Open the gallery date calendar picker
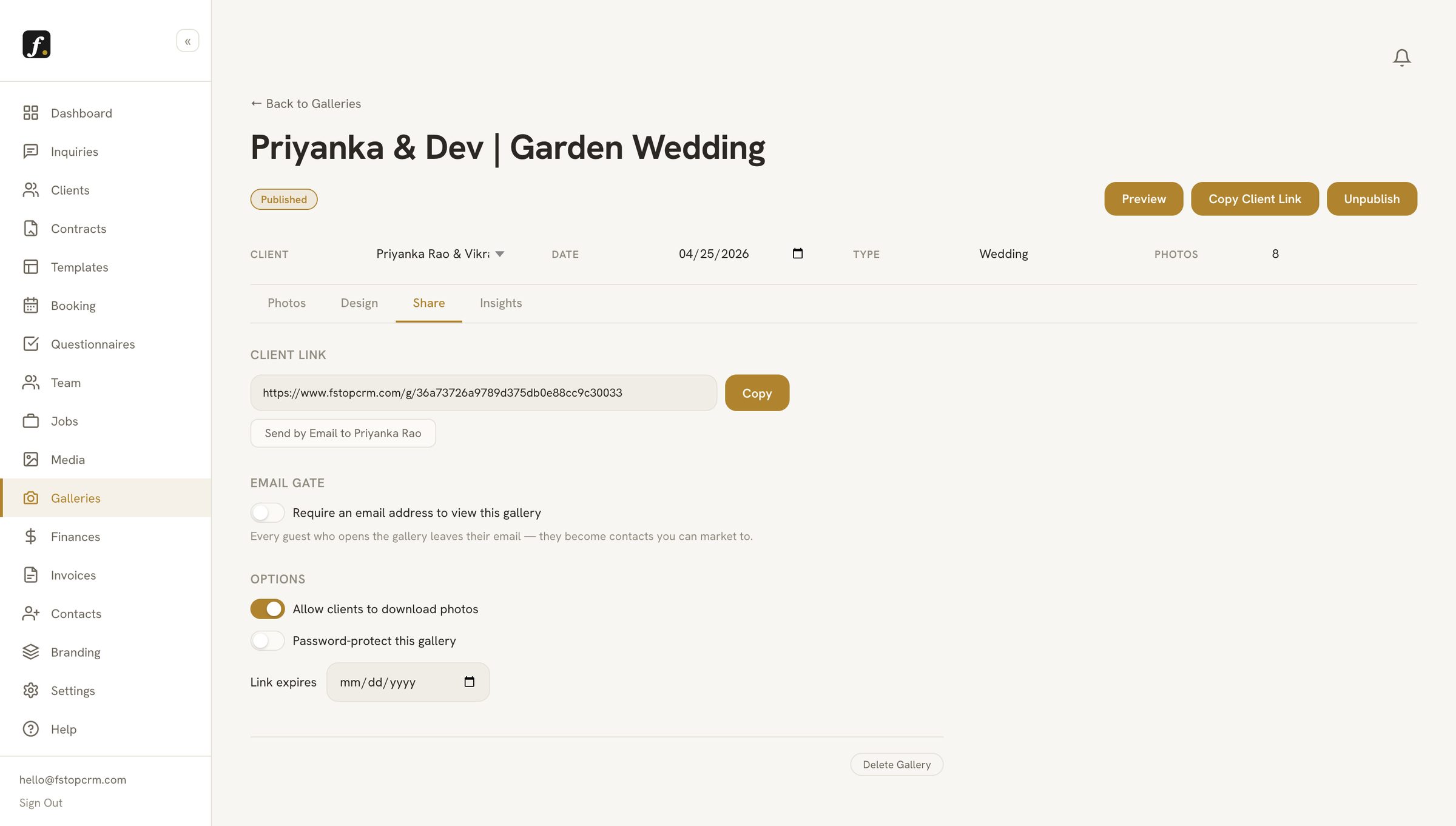The image size is (1456, 826). click(798, 254)
